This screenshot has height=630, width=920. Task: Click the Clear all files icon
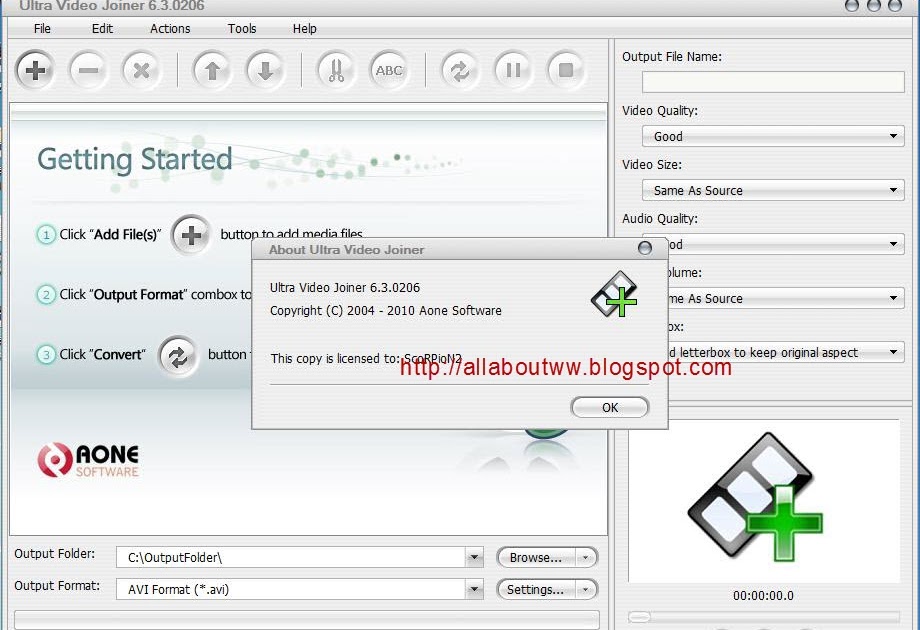[x=142, y=70]
